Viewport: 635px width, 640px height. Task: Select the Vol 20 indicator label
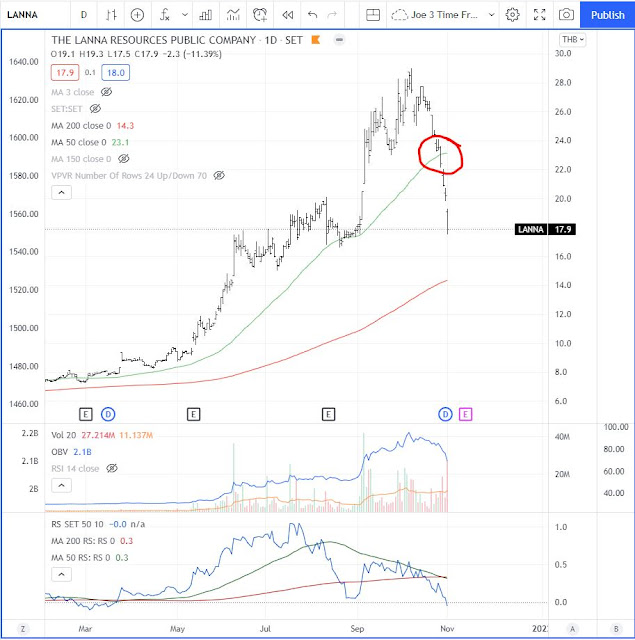64,435
